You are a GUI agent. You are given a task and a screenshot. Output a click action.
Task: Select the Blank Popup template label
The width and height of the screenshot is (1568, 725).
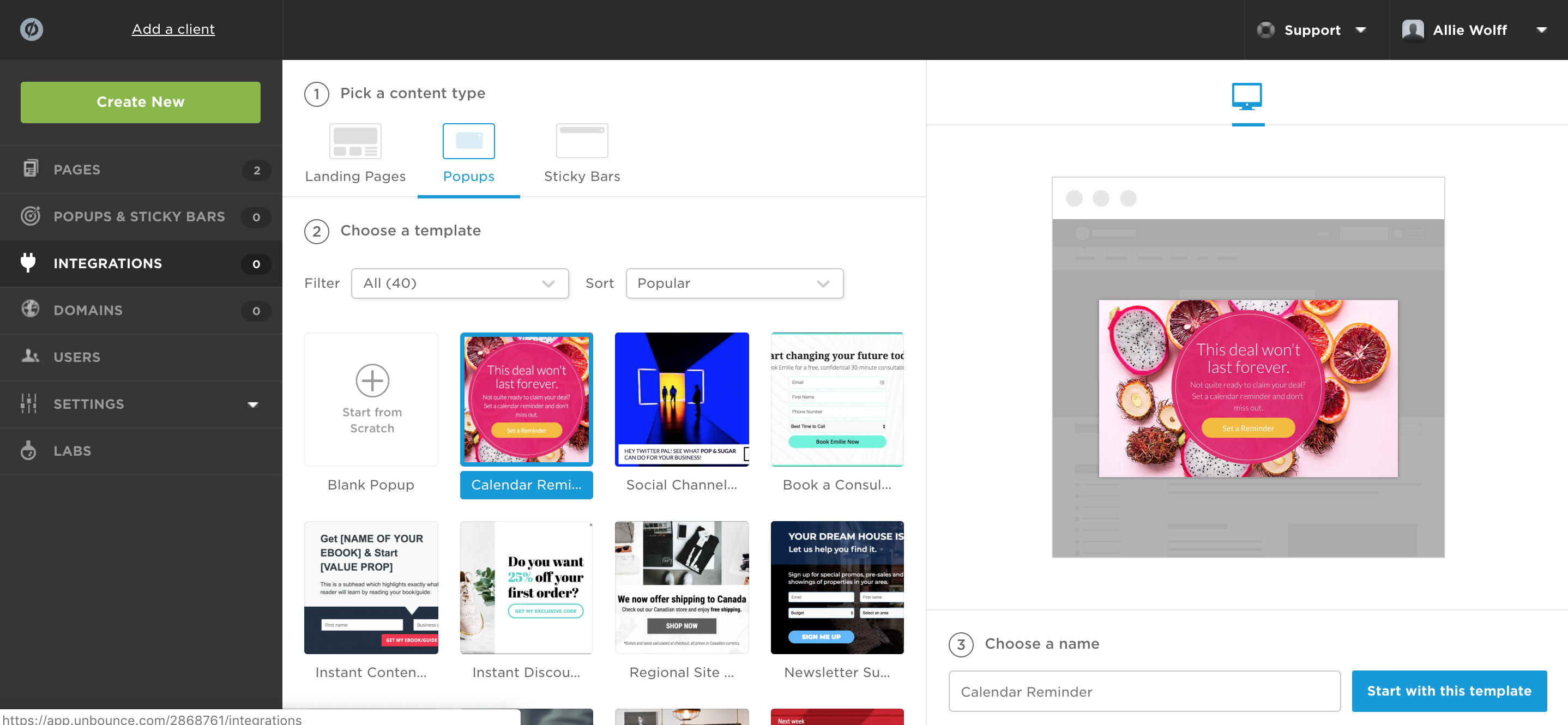coord(371,485)
